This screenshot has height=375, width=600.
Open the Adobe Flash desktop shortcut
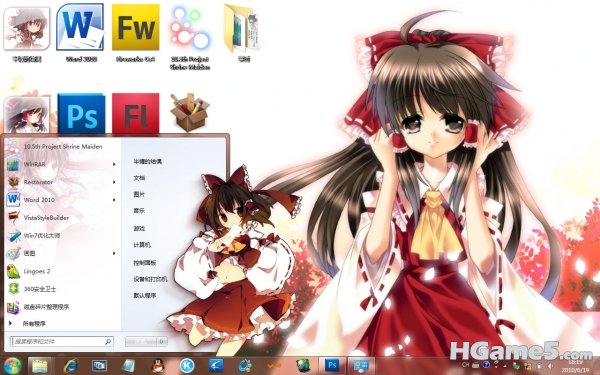(135, 114)
